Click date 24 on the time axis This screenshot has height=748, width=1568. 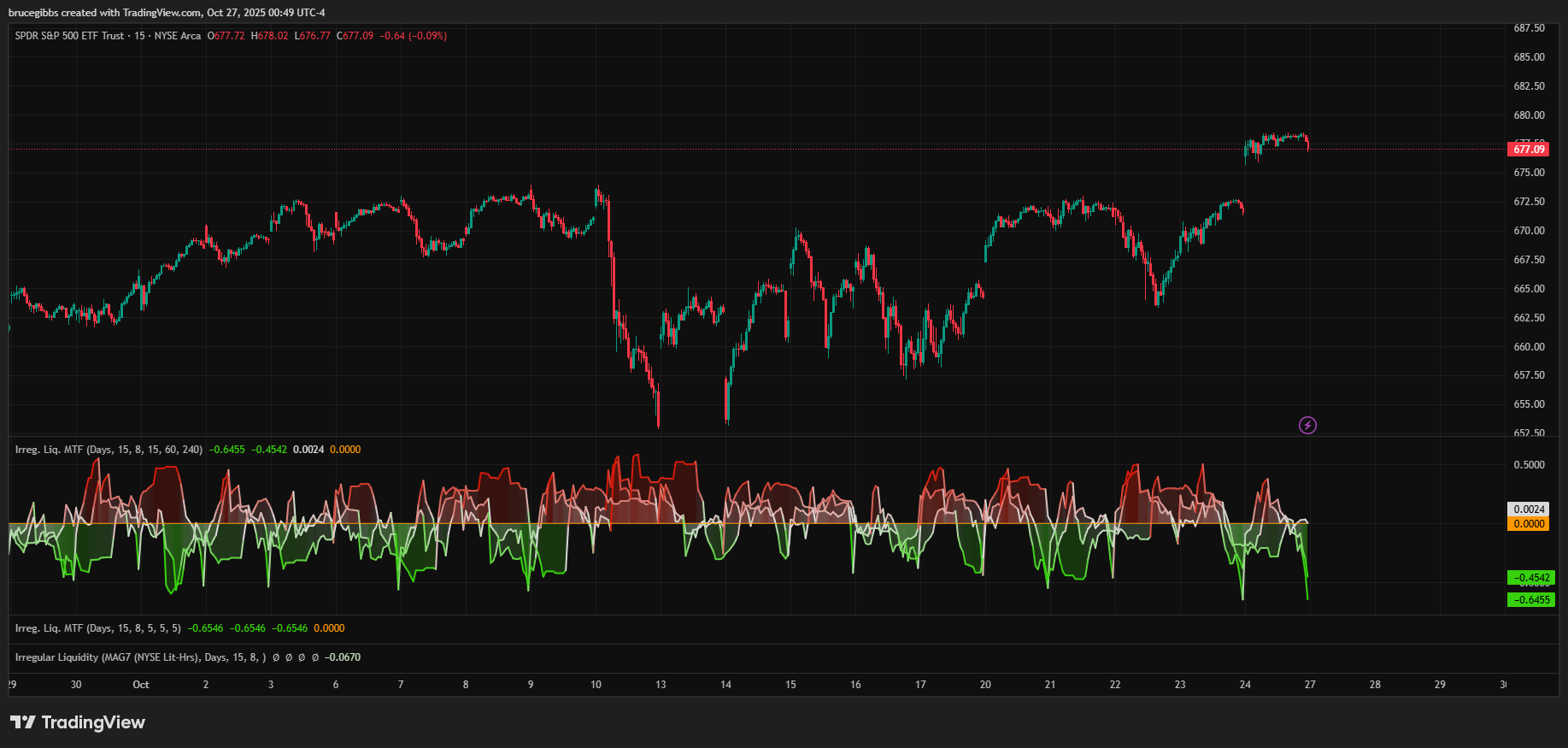click(1245, 685)
